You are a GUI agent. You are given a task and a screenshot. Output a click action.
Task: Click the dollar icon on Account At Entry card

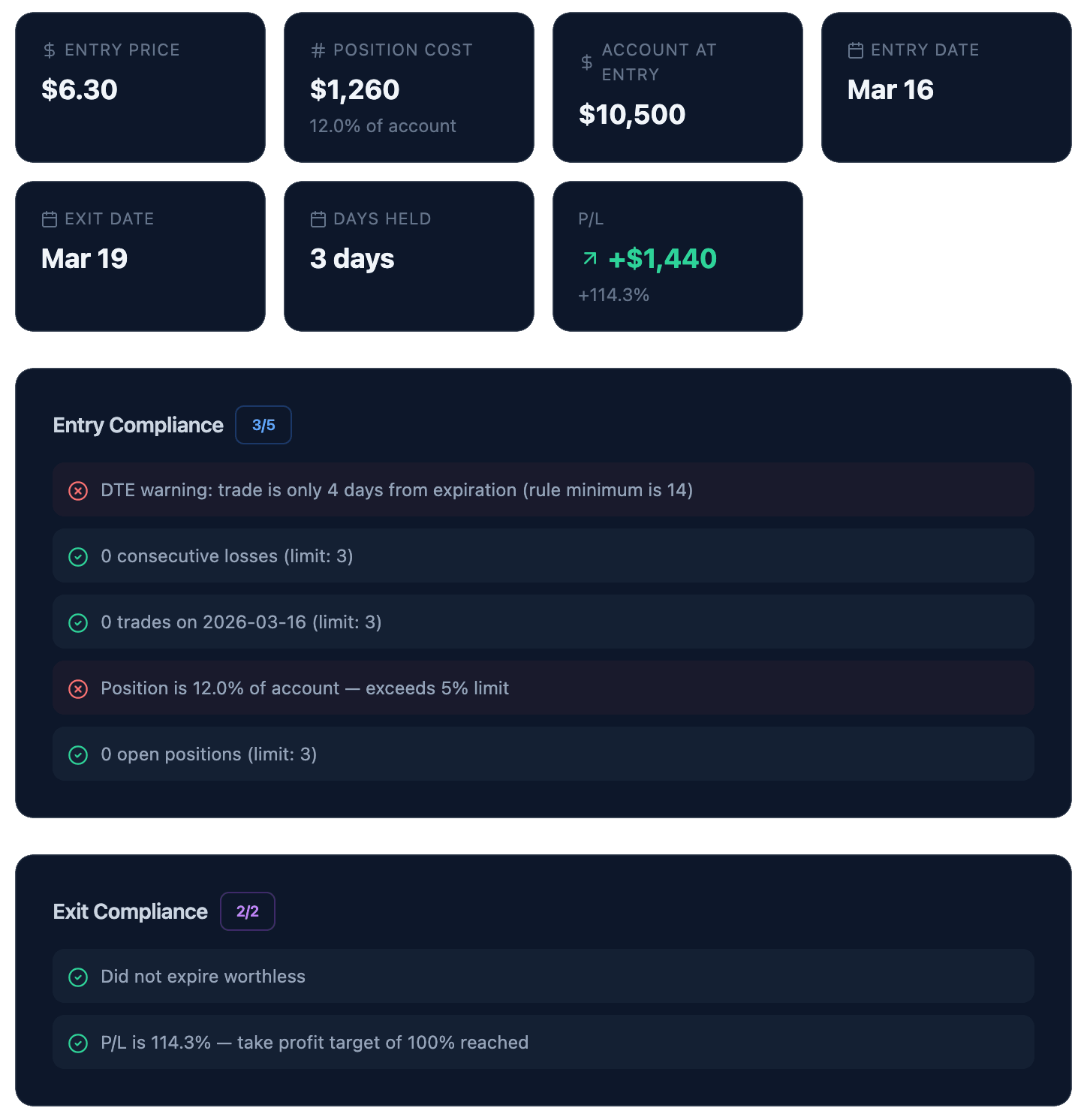click(585, 62)
